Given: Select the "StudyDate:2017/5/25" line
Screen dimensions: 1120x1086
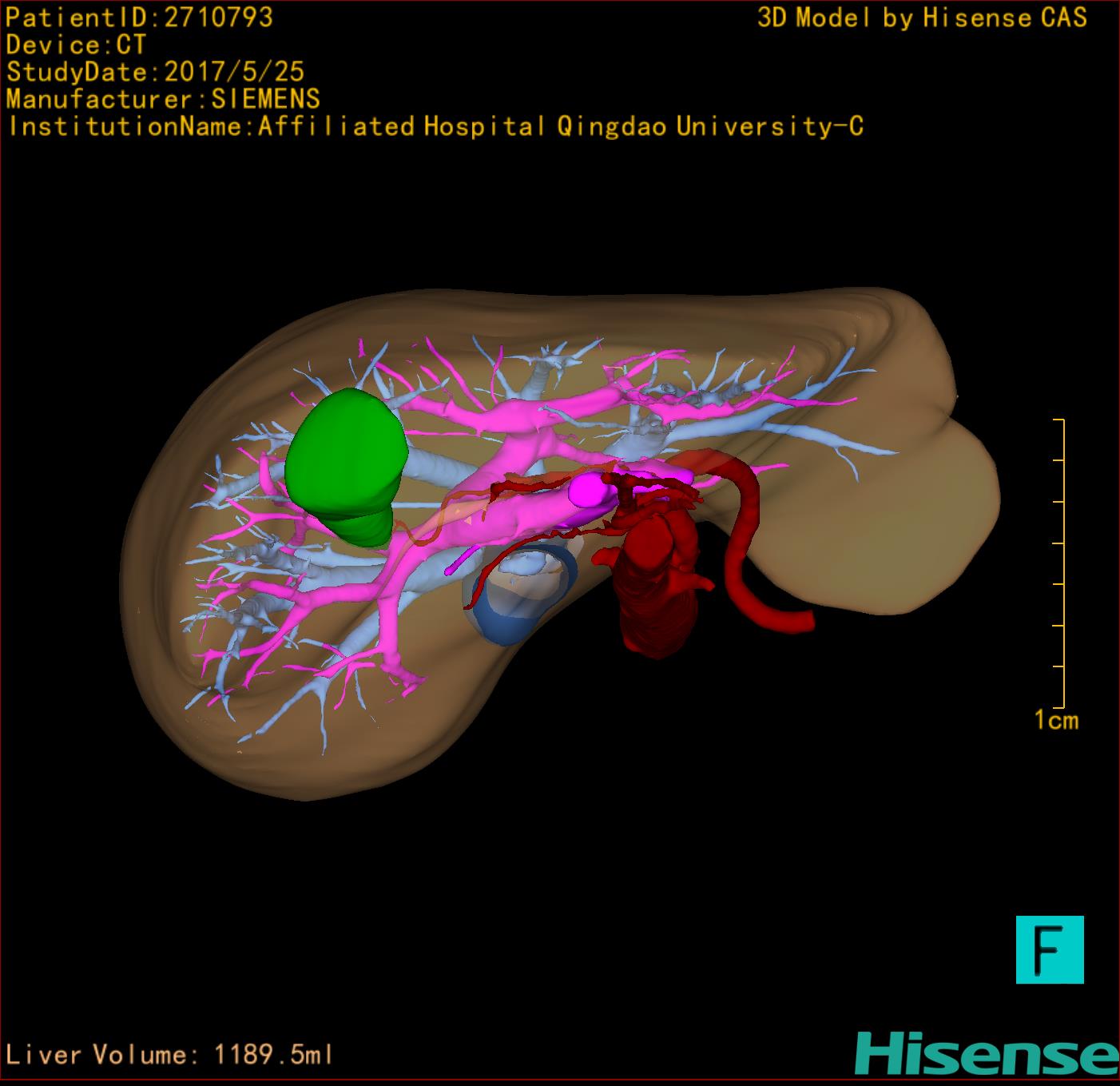Looking at the screenshot, I should (x=155, y=72).
